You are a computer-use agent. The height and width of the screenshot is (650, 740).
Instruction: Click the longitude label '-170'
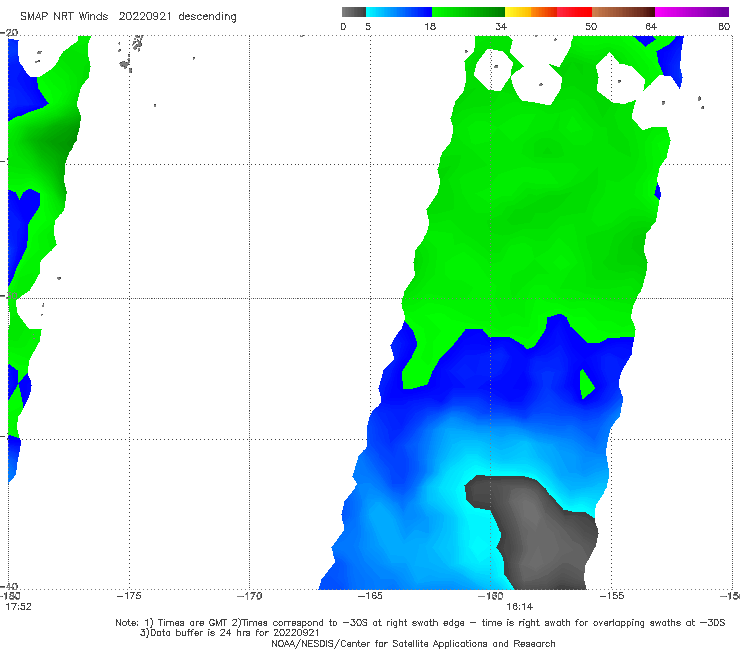coord(249,596)
